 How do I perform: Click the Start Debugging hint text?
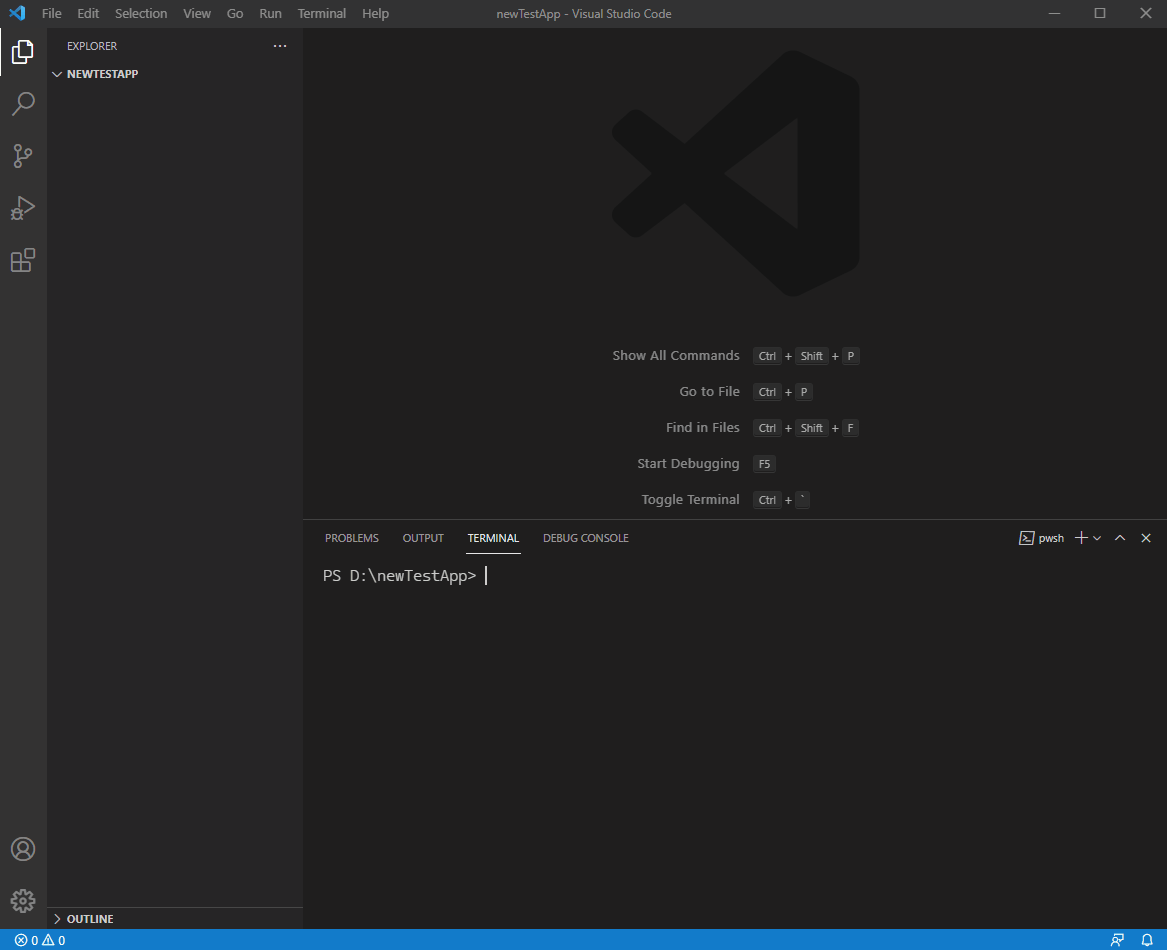pyautogui.click(x=688, y=464)
